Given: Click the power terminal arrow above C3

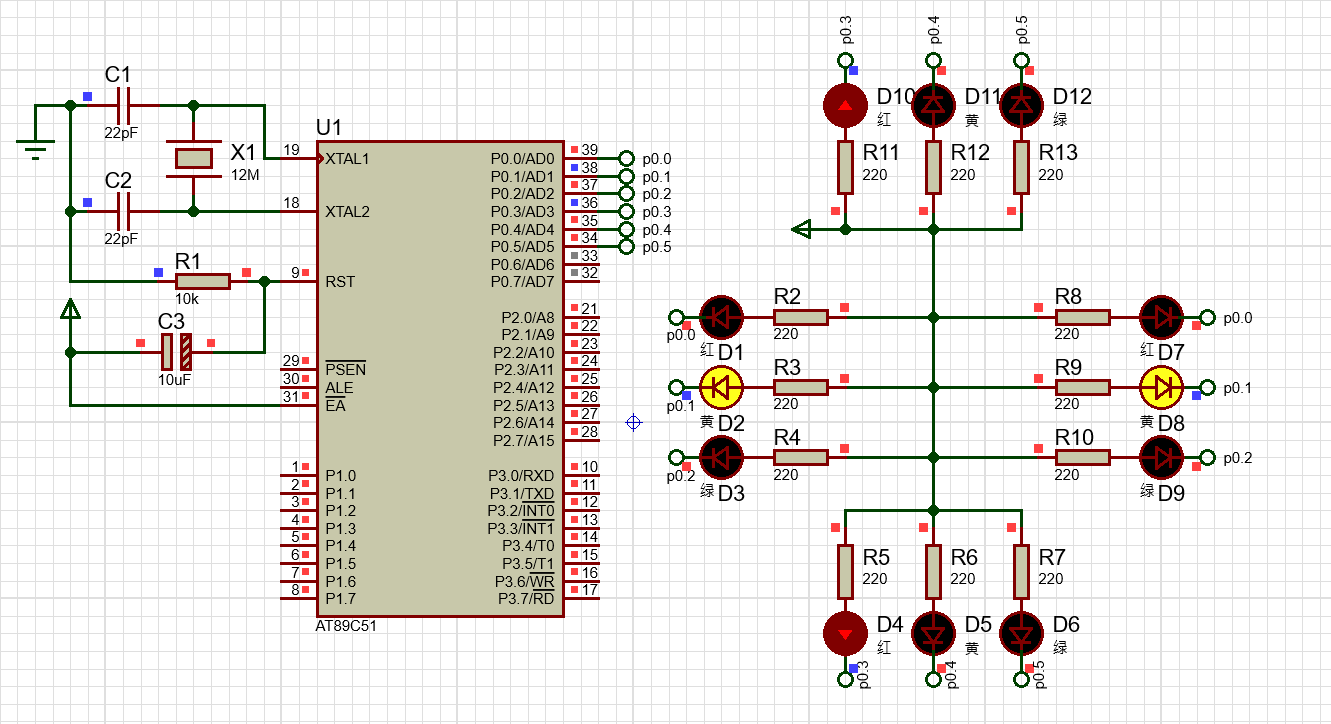Looking at the screenshot, I should pos(70,309).
